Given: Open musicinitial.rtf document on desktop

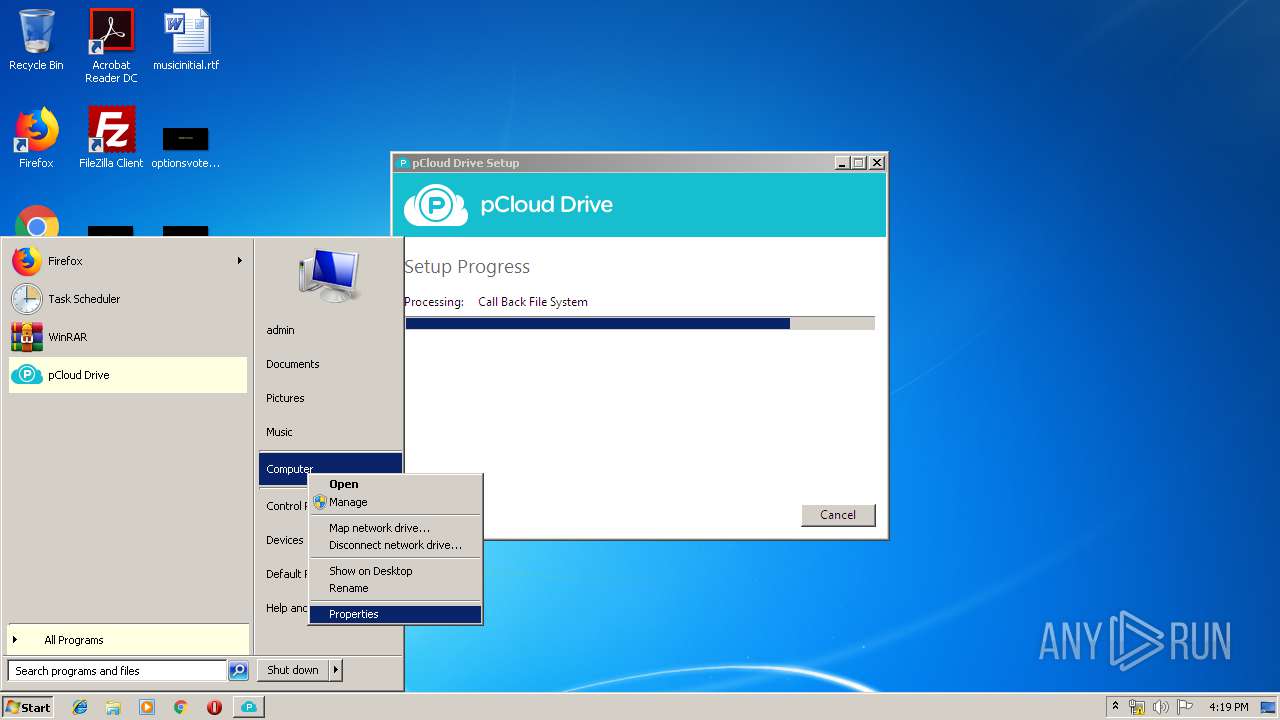Looking at the screenshot, I should pyautogui.click(x=186, y=40).
